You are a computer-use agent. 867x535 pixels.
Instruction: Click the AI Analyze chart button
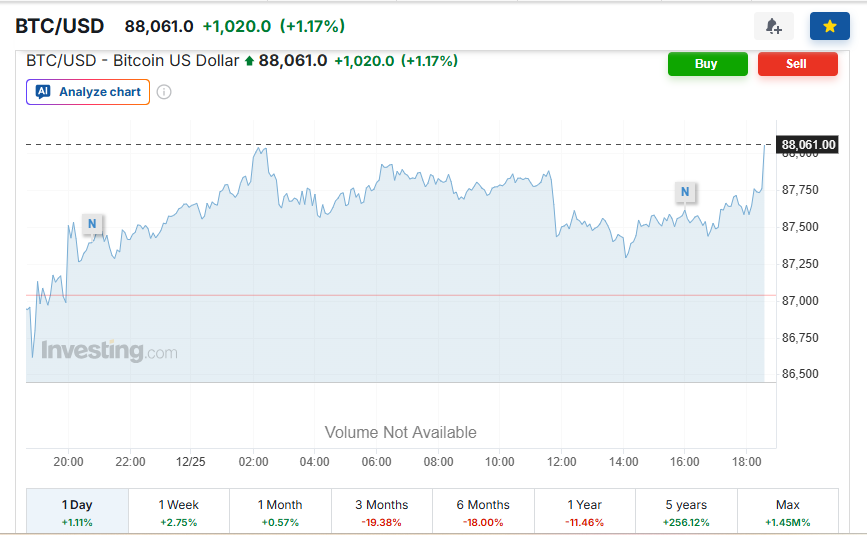[x=88, y=92]
